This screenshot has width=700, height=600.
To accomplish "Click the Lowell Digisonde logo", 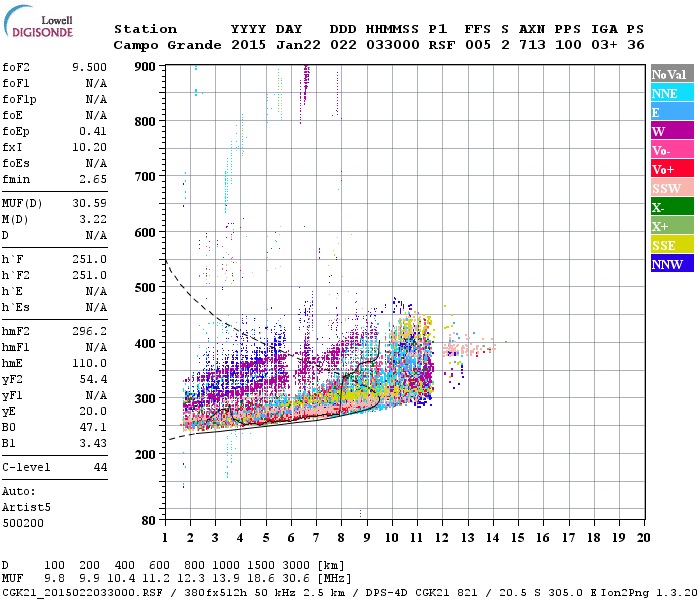I will coord(38,22).
